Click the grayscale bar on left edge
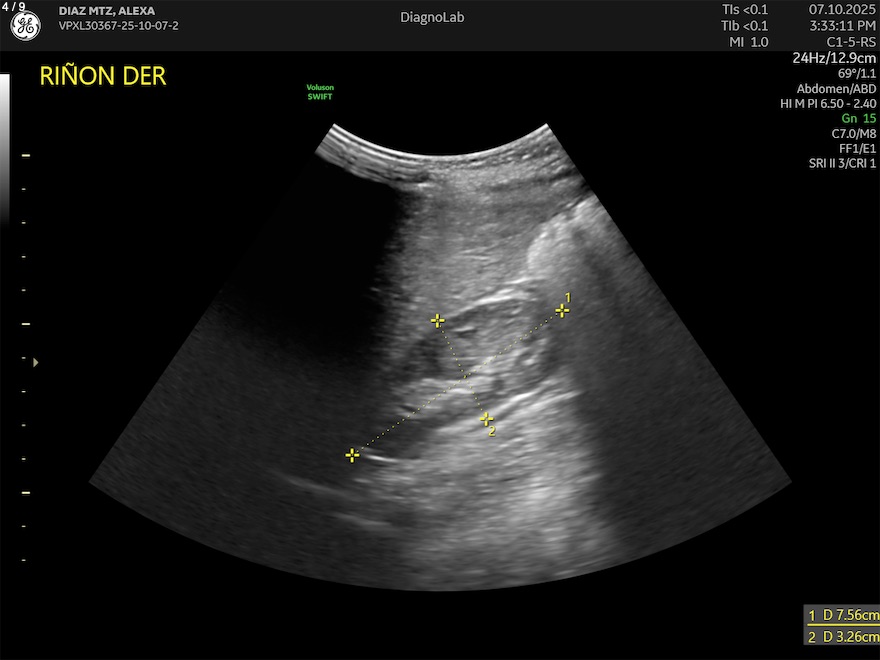The height and width of the screenshot is (660, 880). (x=4, y=150)
